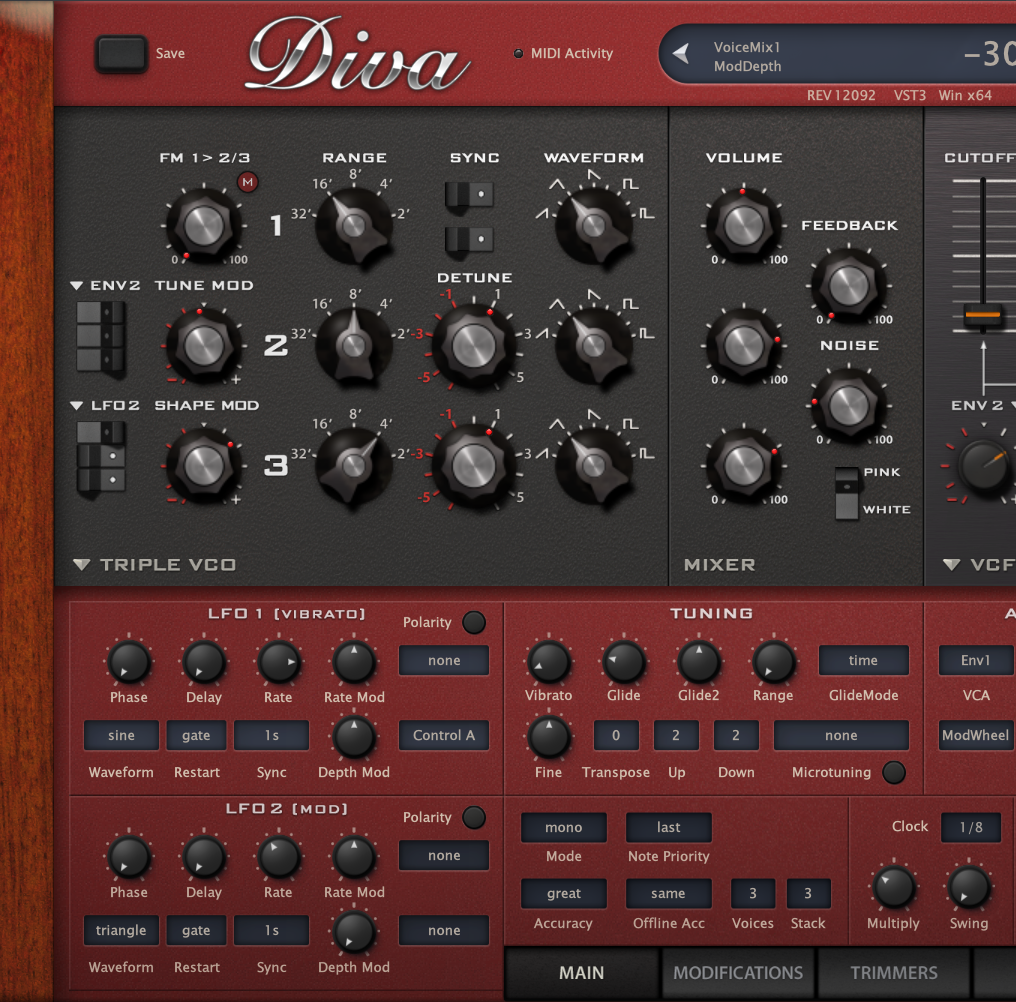Click the FM 1>2/3 knob
Screen dimensions: 1016x1002
(204, 226)
